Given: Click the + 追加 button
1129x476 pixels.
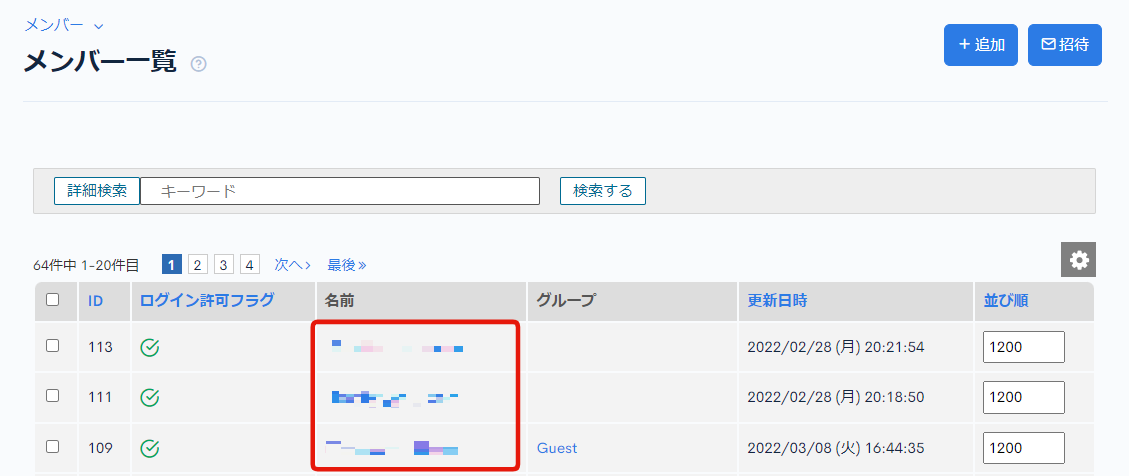Looking at the screenshot, I should pos(981,45).
